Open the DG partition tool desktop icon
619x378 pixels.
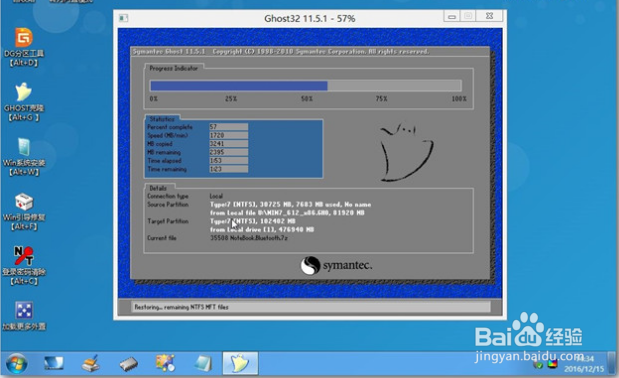point(24,47)
